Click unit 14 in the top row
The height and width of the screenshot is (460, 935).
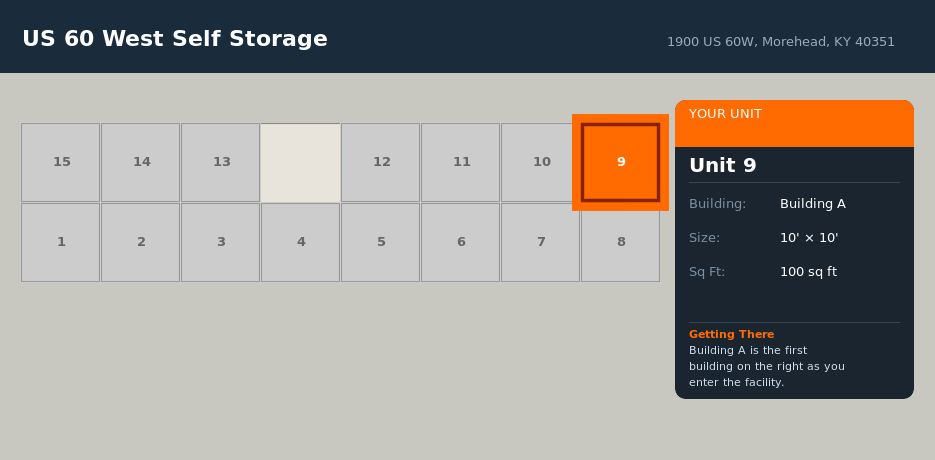pos(141,162)
